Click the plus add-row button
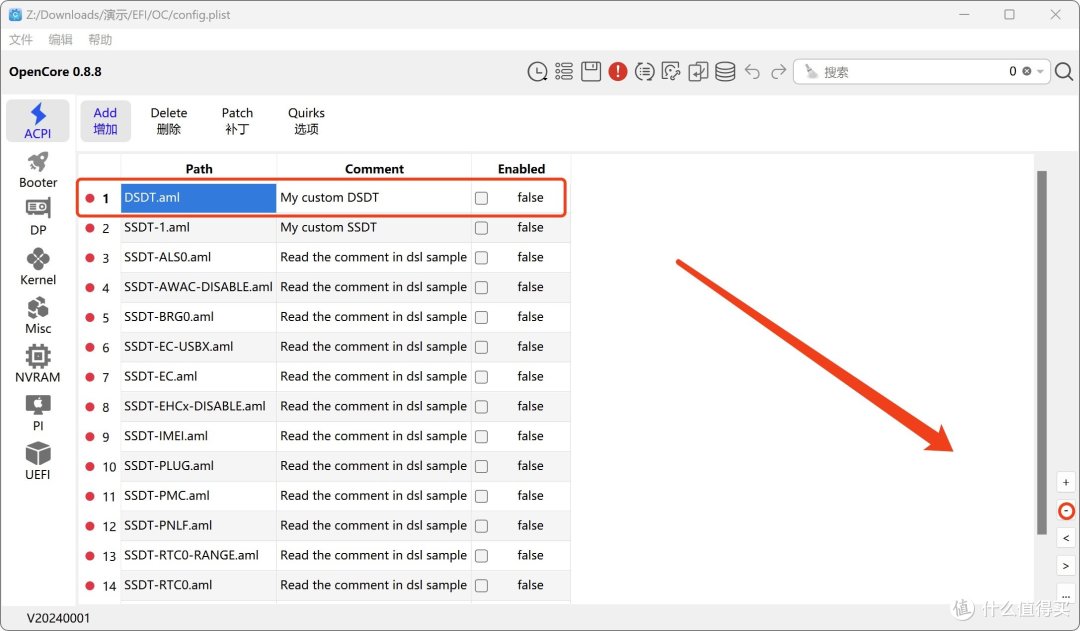The width and height of the screenshot is (1080, 631). 1066,482
